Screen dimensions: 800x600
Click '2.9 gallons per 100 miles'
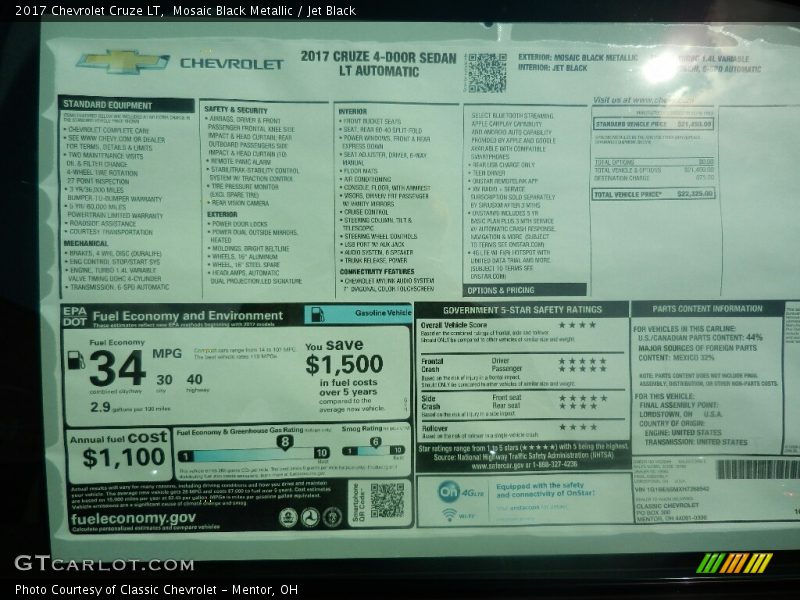click(x=130, y=408)
